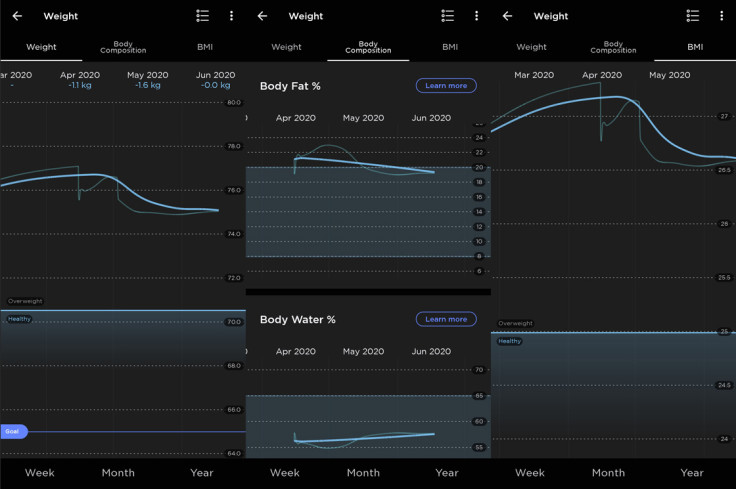Tap Body Fat % heading
This screenshot has height=489, width=736.
(290, 86)
